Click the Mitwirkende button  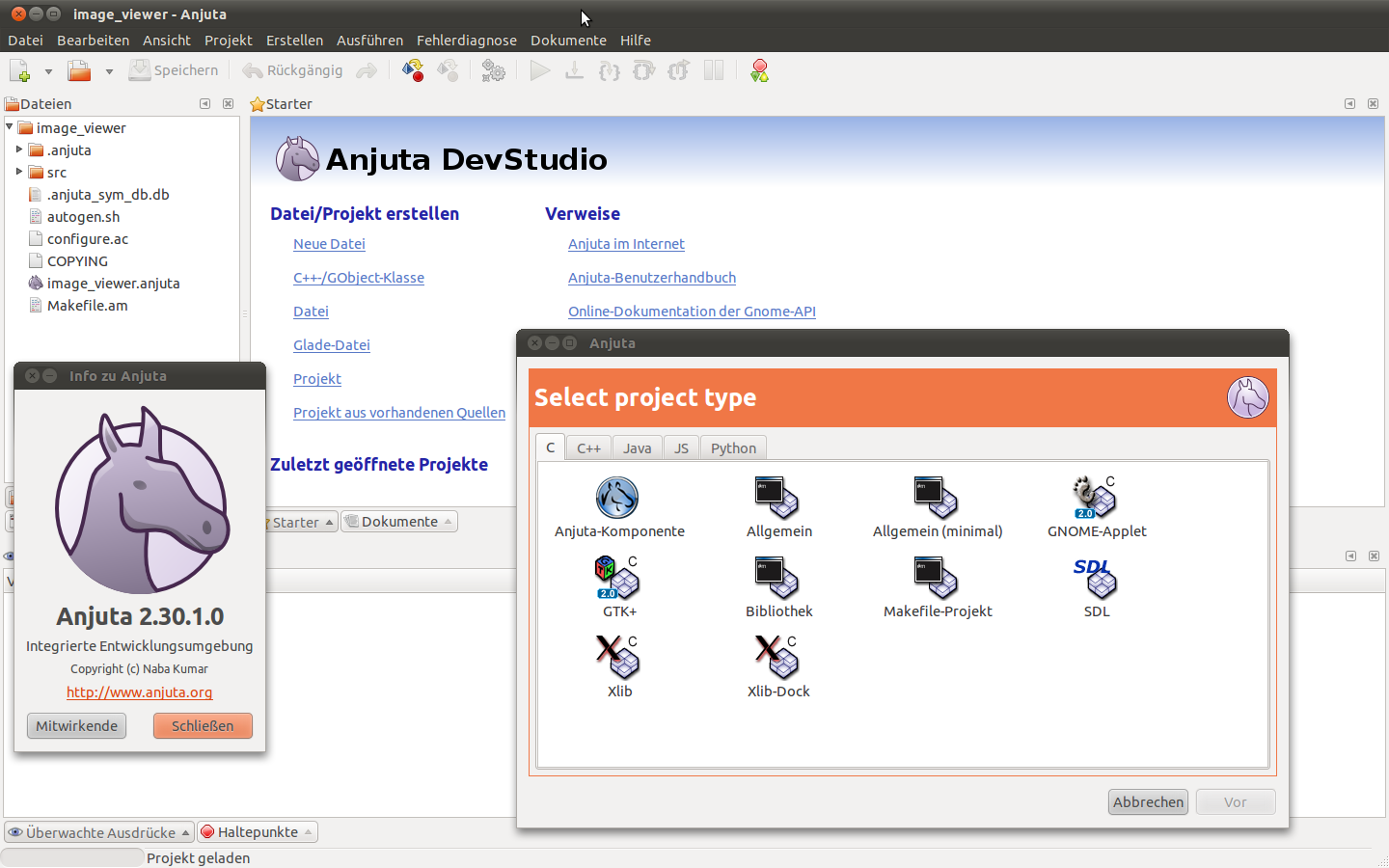[76, 726]
